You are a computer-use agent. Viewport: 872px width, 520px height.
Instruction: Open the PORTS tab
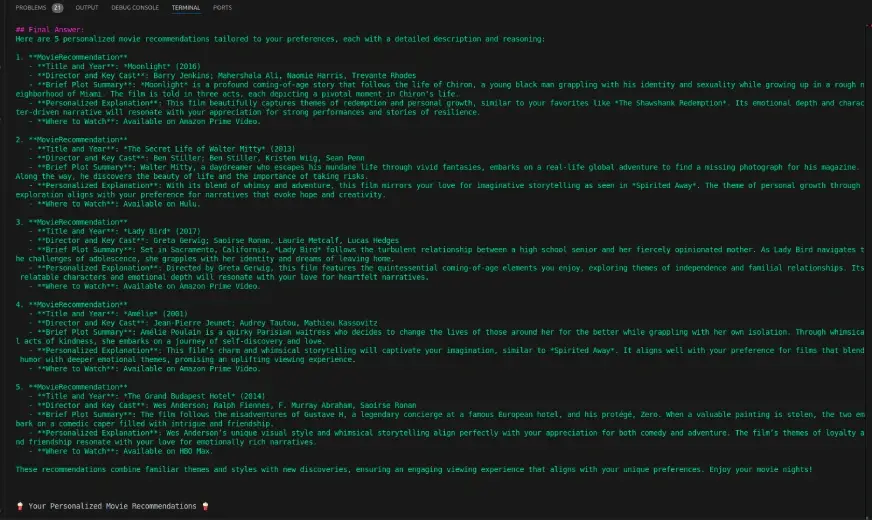[222, 8]
